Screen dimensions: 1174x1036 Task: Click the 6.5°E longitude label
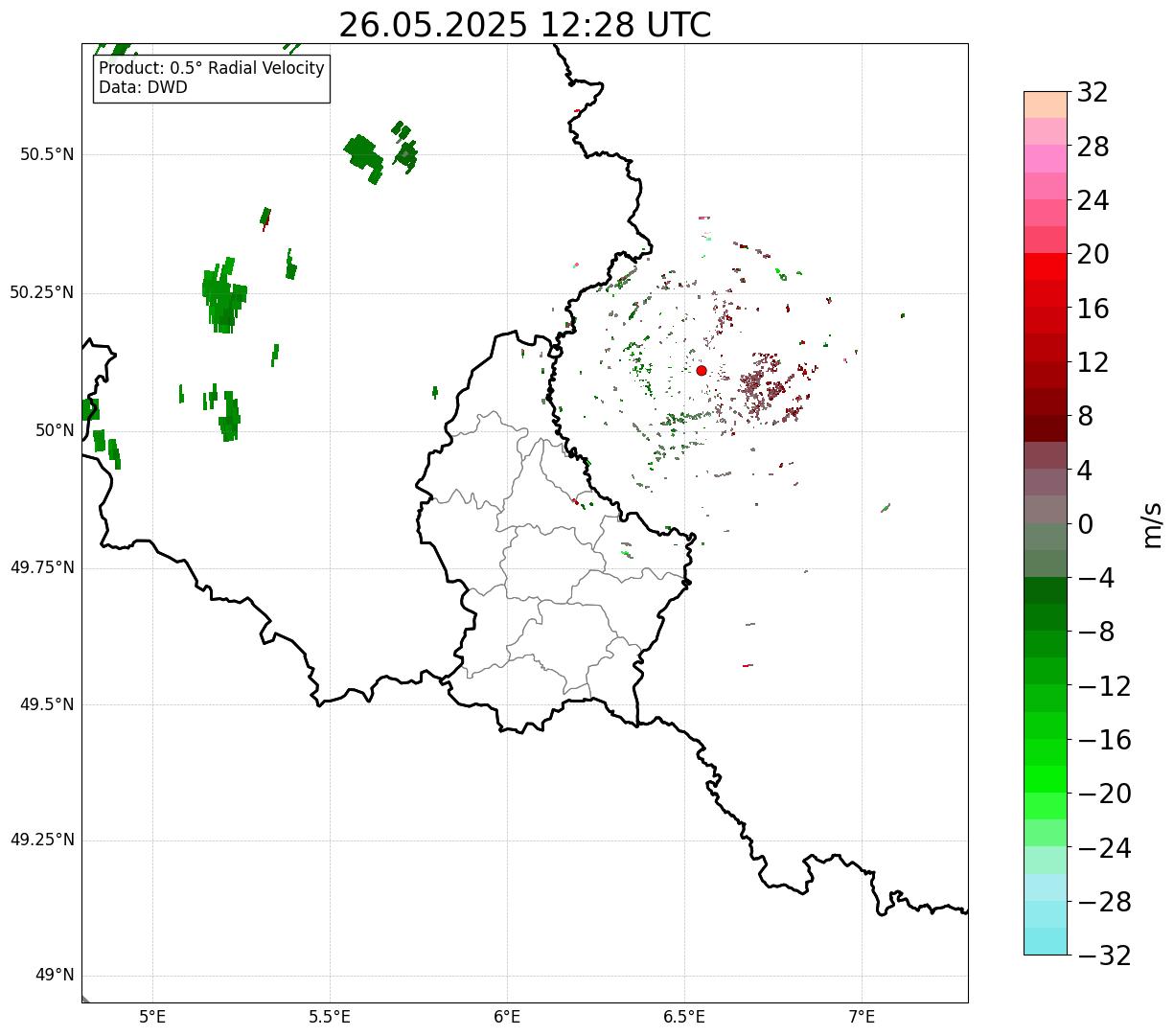click(684, 1016)
